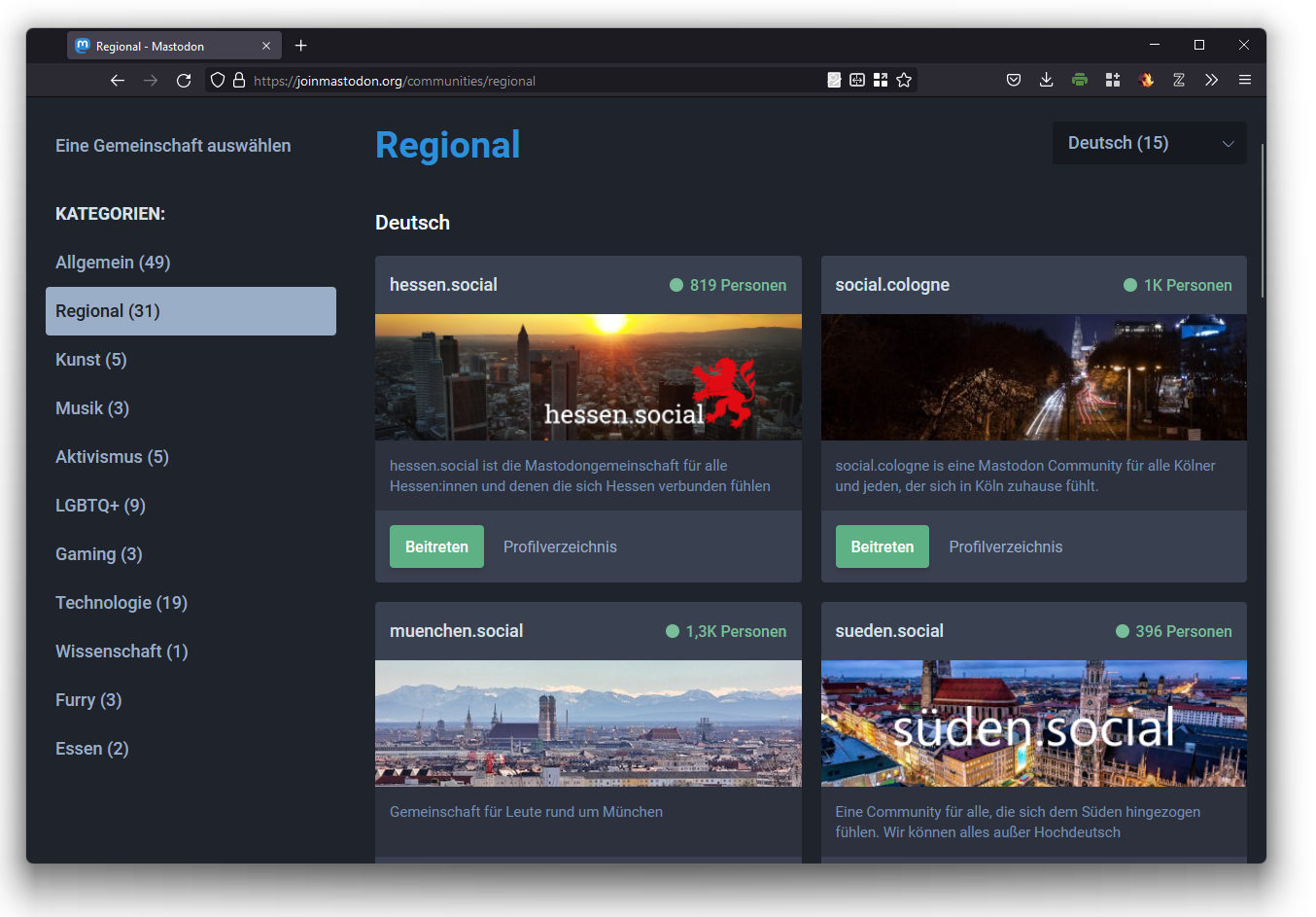The width and height of the screenshot is (1316, 917).
Task: Click the süden.social banner image
Action: pyautogui.click(x=1034, y=723)
